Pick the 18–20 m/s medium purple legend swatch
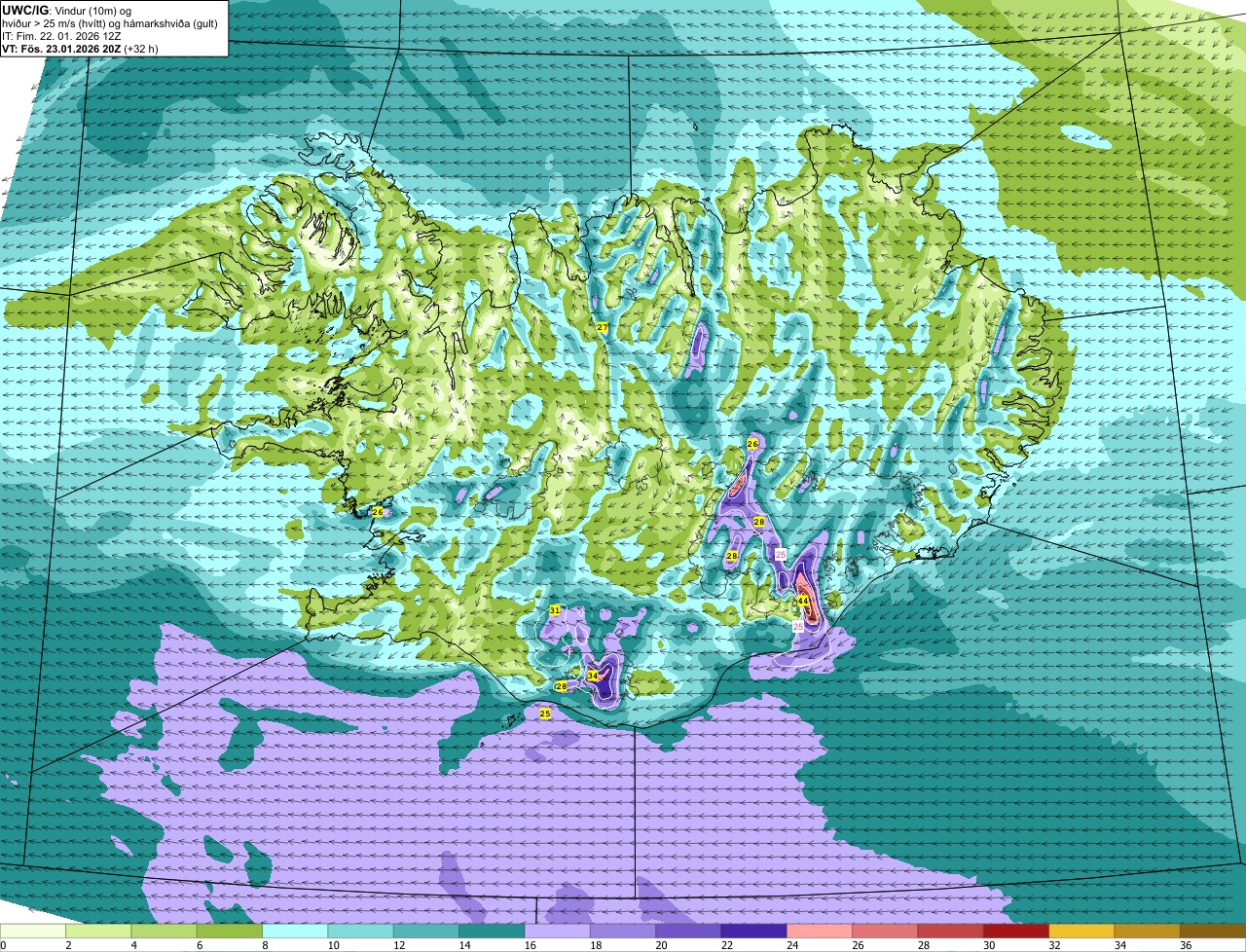This screenshot has width=1246, height=952. pos(623,932)
